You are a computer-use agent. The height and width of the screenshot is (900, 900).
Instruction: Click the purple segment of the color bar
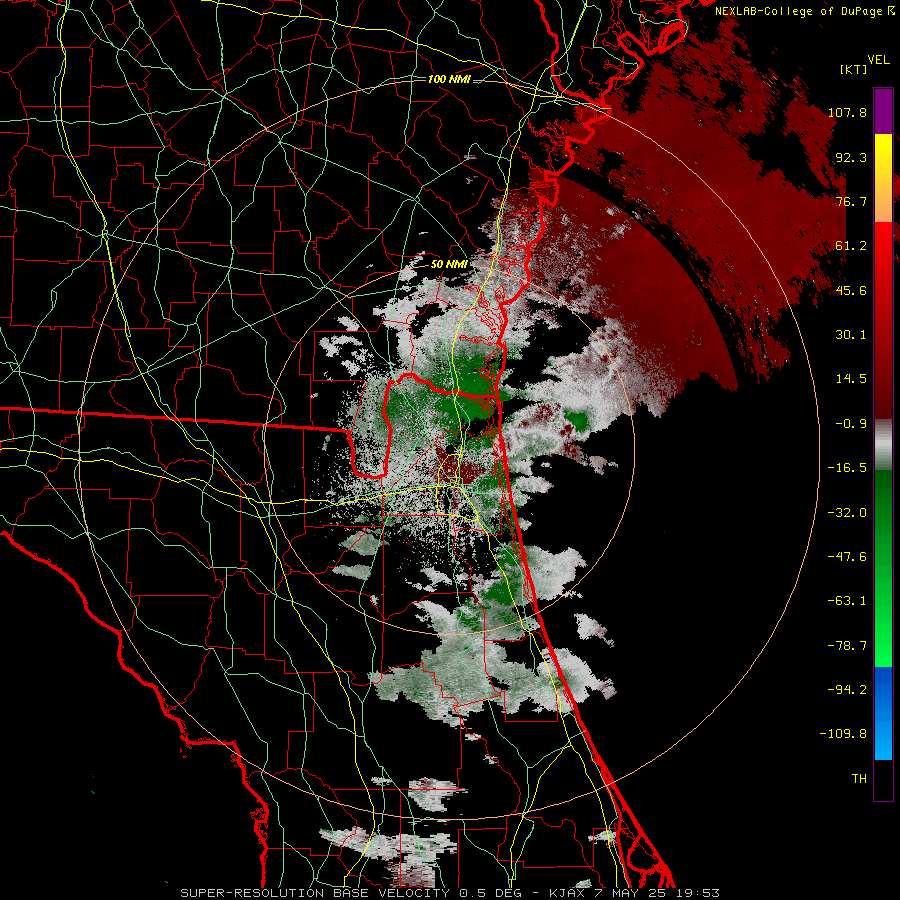pyautogui.click(x=883, y=112)
